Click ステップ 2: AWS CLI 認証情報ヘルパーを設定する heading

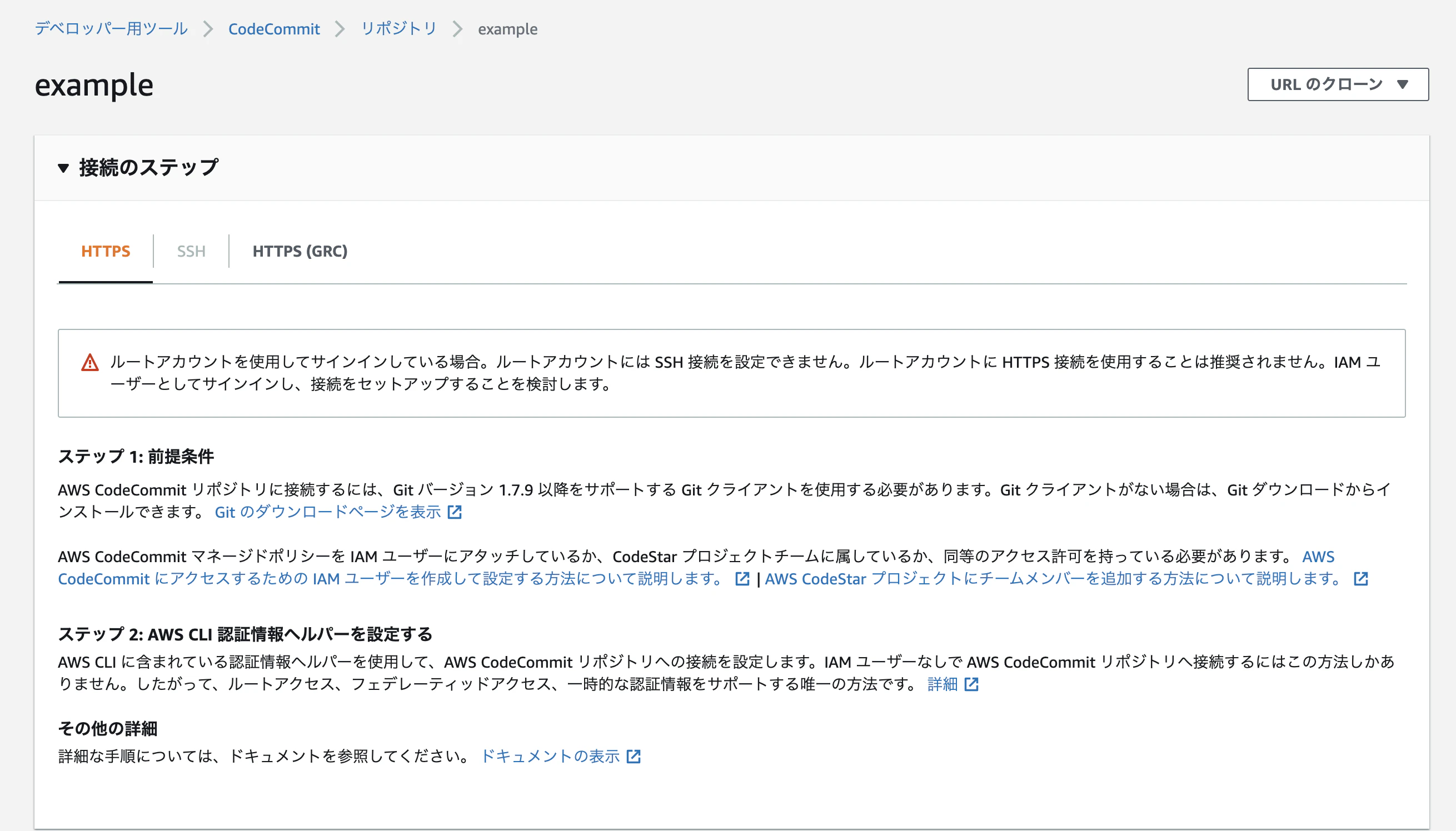point(246,634)
